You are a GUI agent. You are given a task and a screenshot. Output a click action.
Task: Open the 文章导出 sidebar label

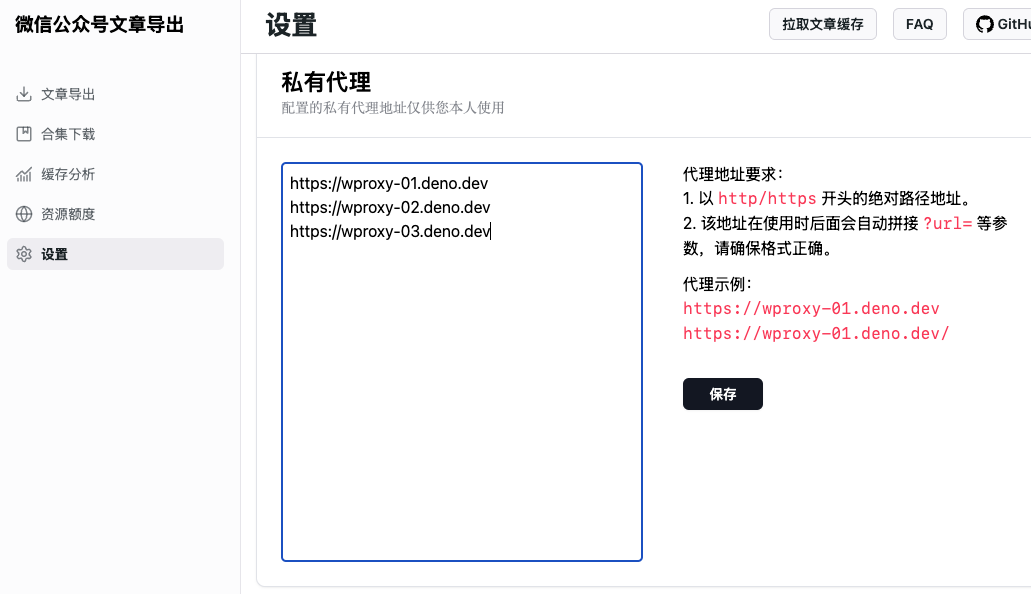[68, 94]
